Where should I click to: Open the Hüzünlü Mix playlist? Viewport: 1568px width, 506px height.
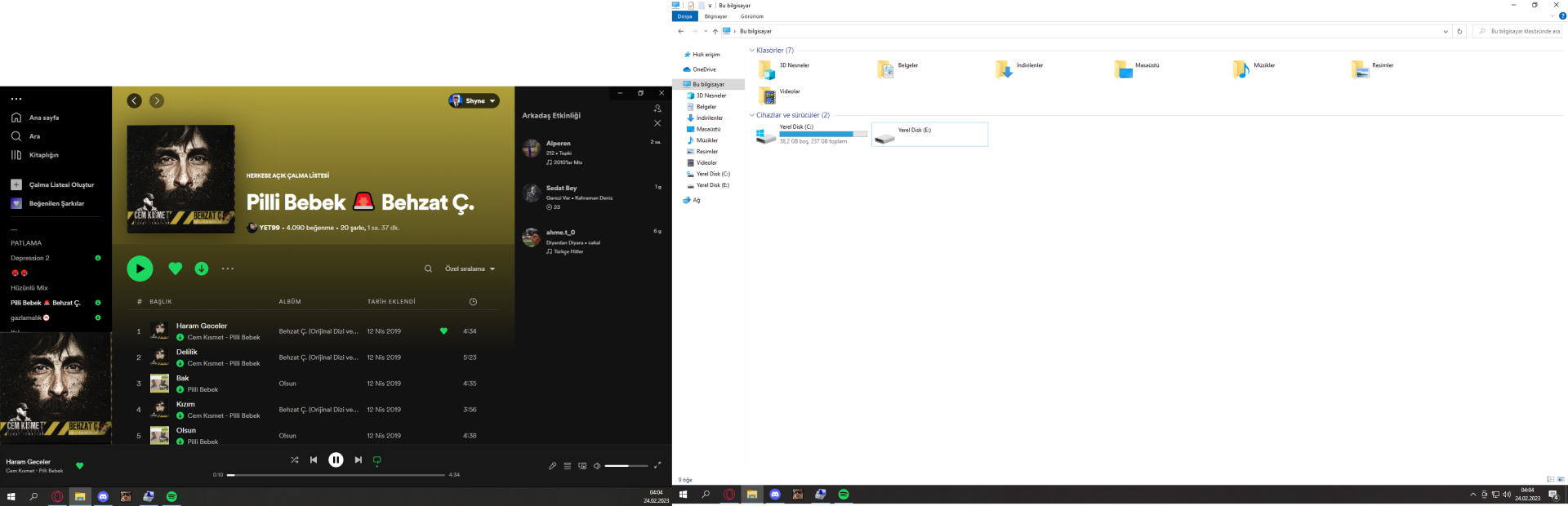(29, 288)
